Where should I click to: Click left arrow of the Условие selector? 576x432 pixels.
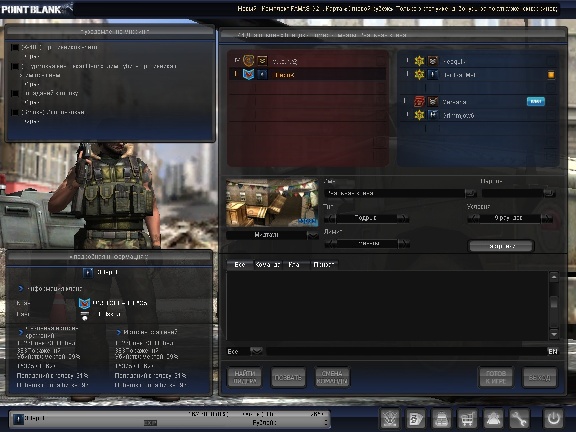click(473, 218)
